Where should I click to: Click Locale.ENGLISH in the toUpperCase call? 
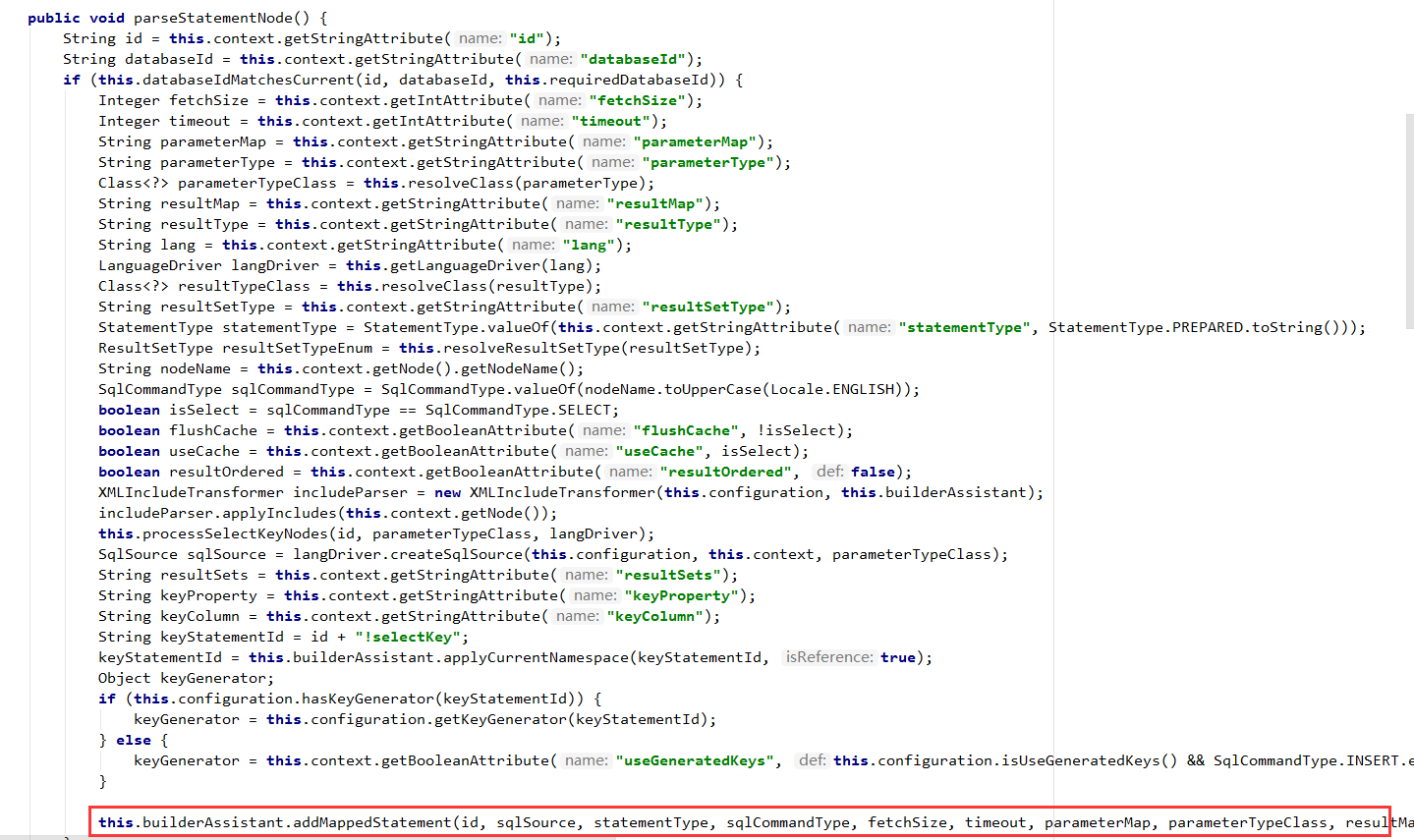[832, 389]
